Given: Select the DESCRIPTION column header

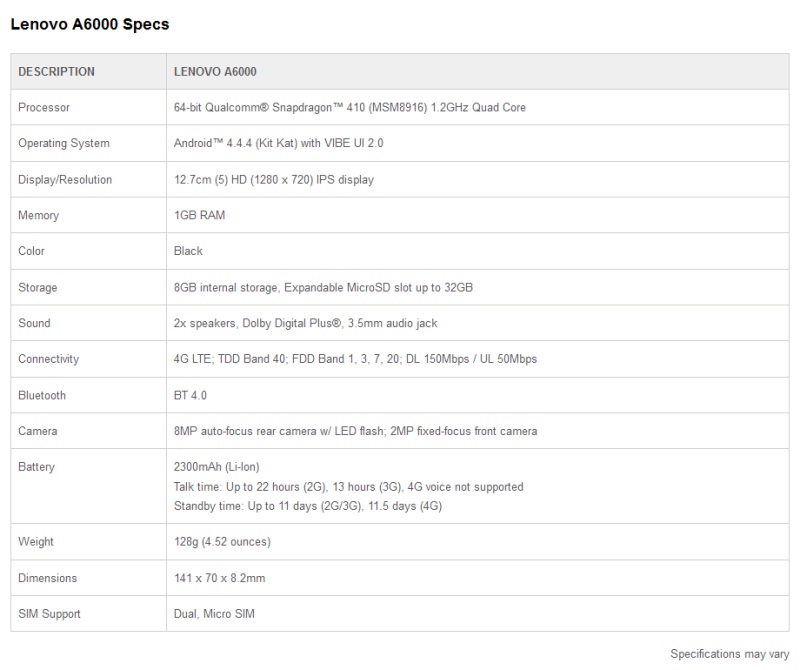Looking at the screenshot, I should point(57,71).
